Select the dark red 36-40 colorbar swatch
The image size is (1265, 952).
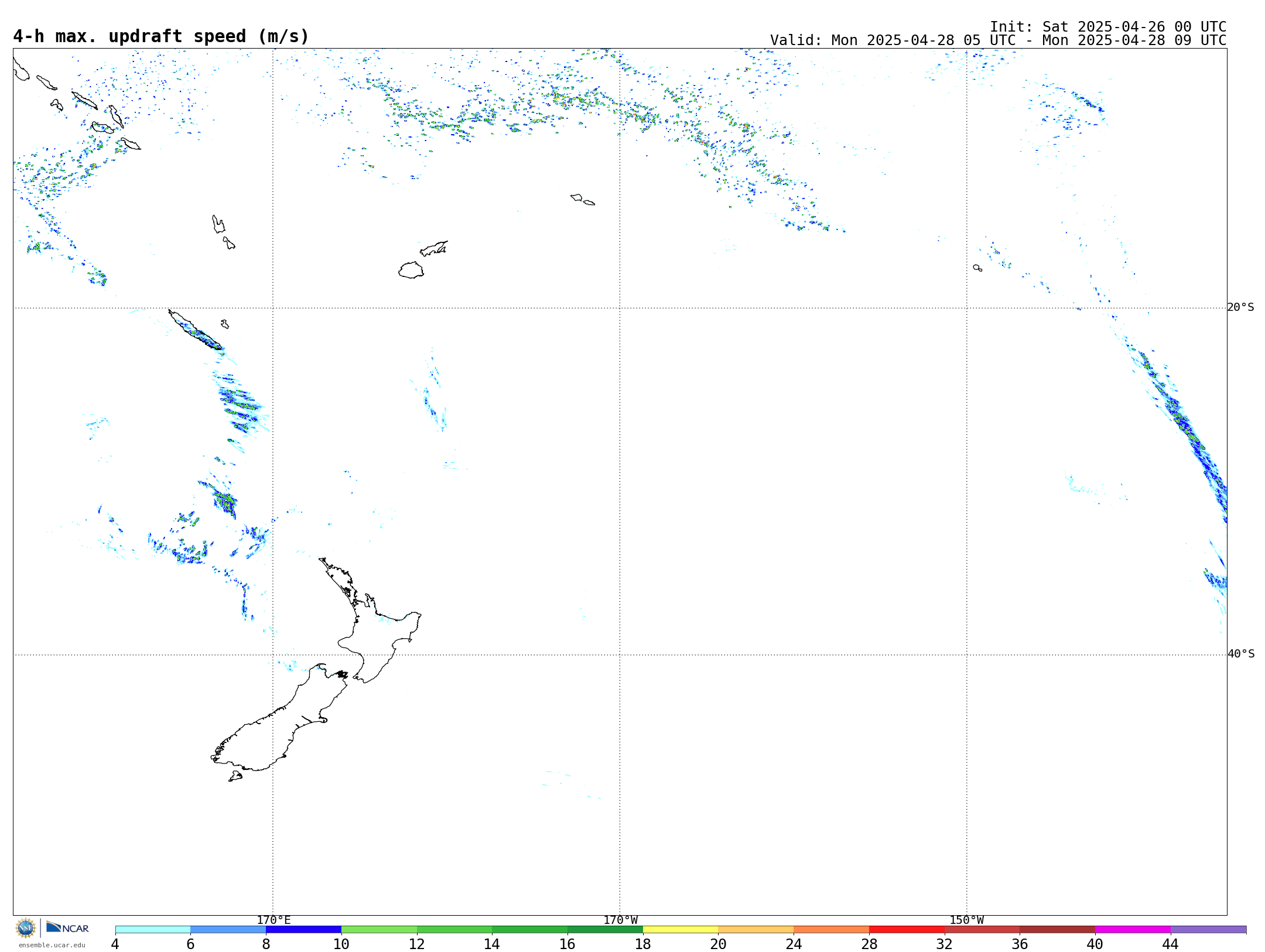[1058, 929]
